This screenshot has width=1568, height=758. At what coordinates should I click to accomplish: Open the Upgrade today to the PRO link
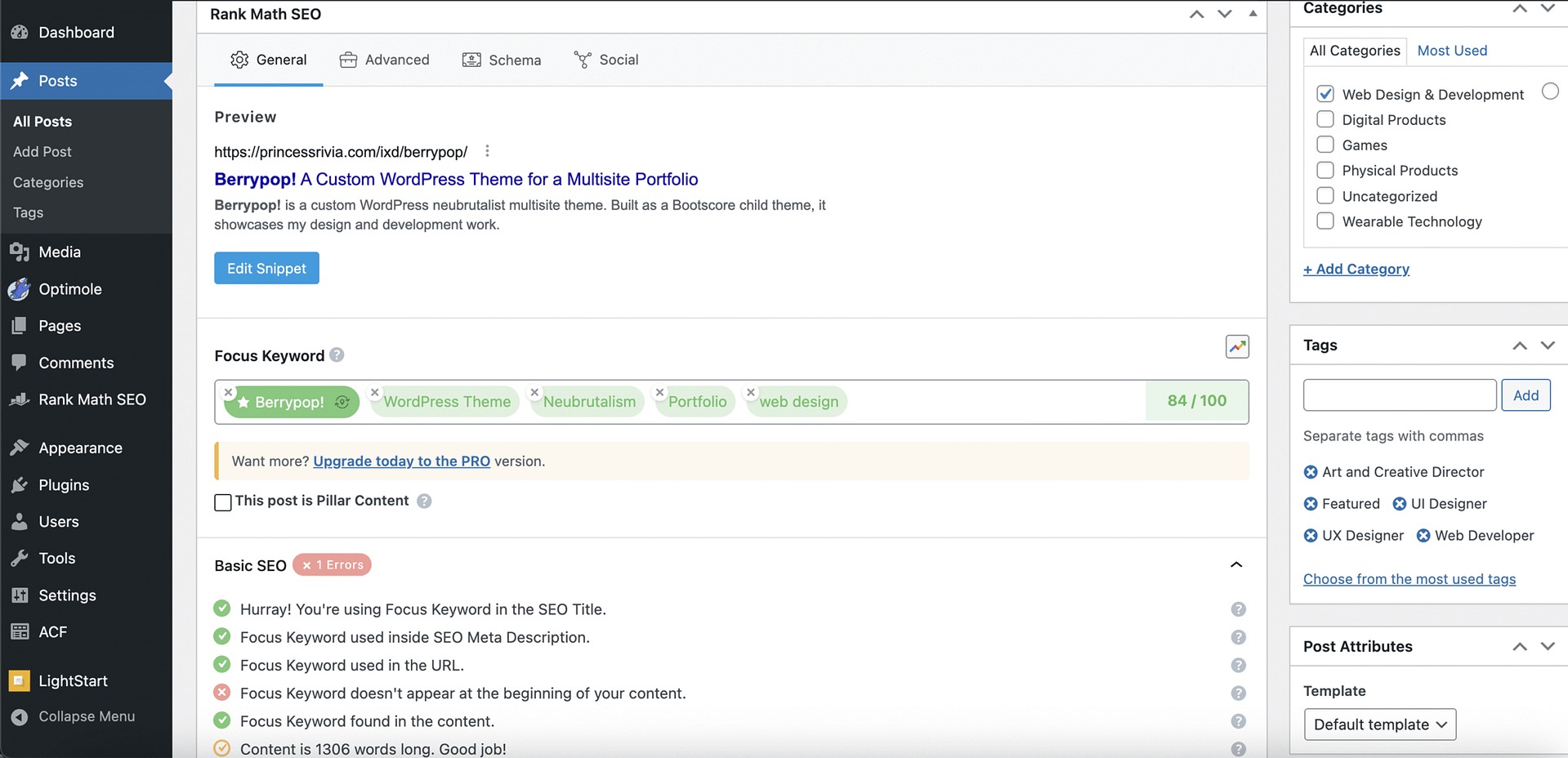pos(401,461)
